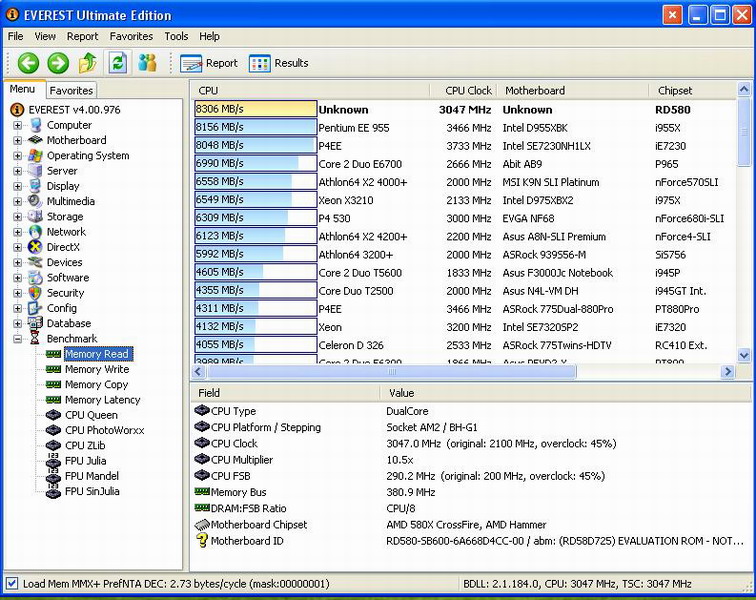The height and width of the screenshot is (600, 756).
Task: Switch to the Favorites tab
Action: 71,90
